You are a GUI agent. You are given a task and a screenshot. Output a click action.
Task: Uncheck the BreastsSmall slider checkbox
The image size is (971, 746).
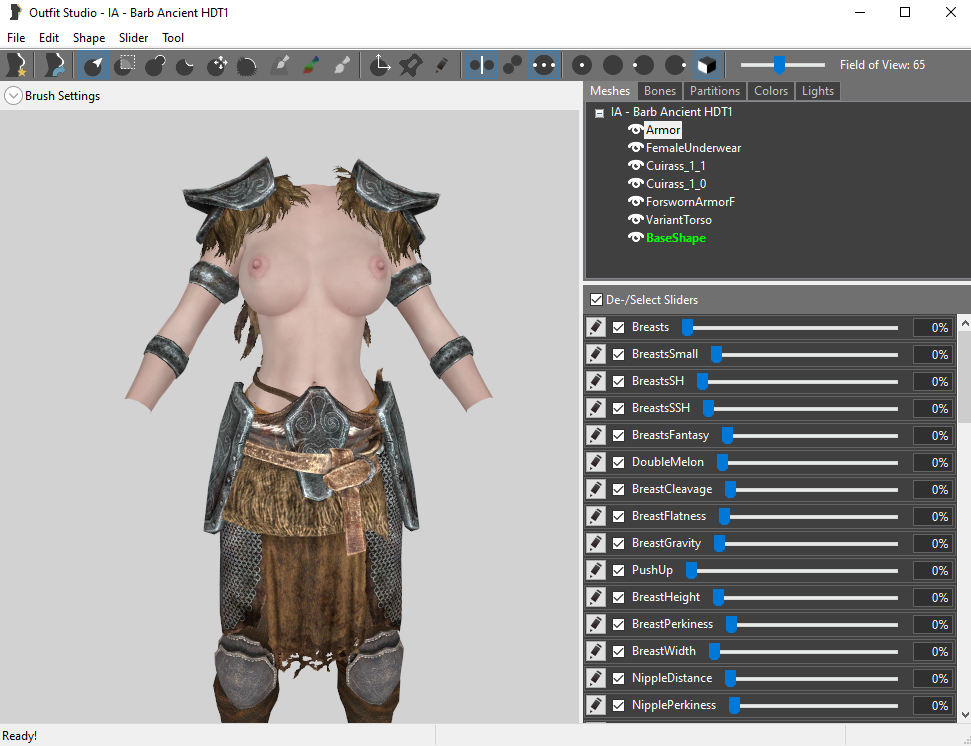[x=618, y=355]
